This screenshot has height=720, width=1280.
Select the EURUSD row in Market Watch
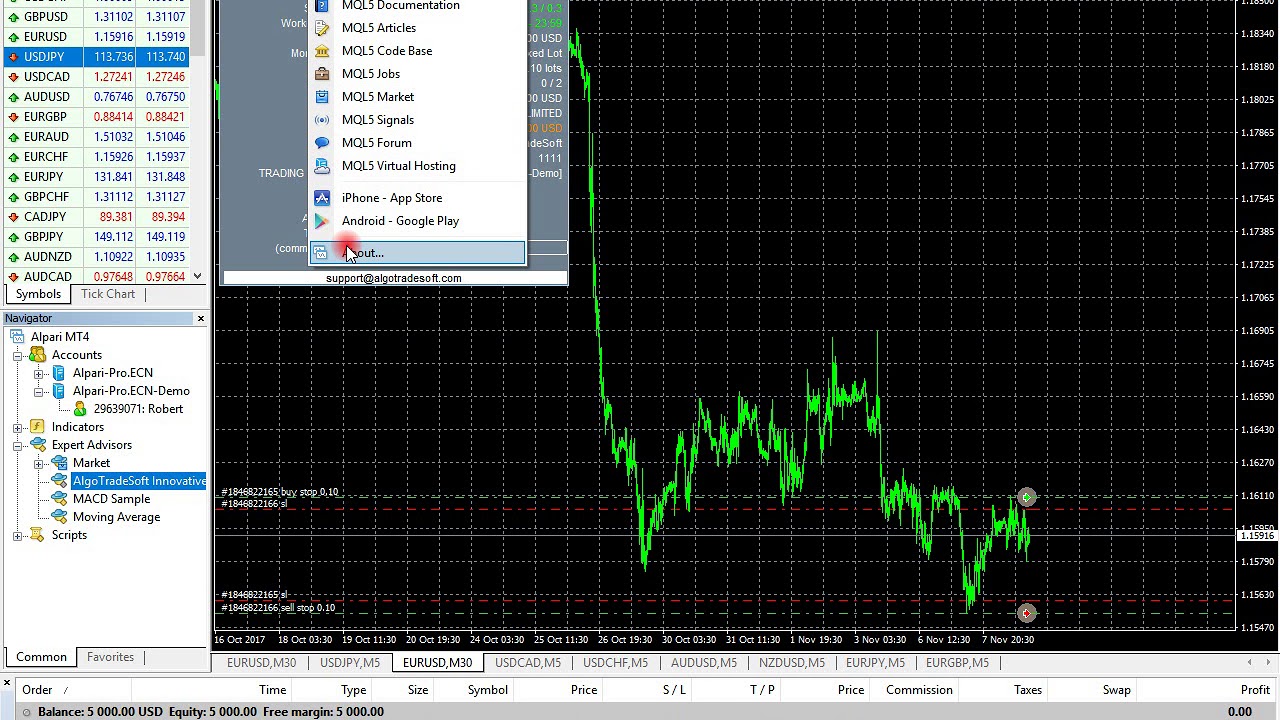pos(97,37)
